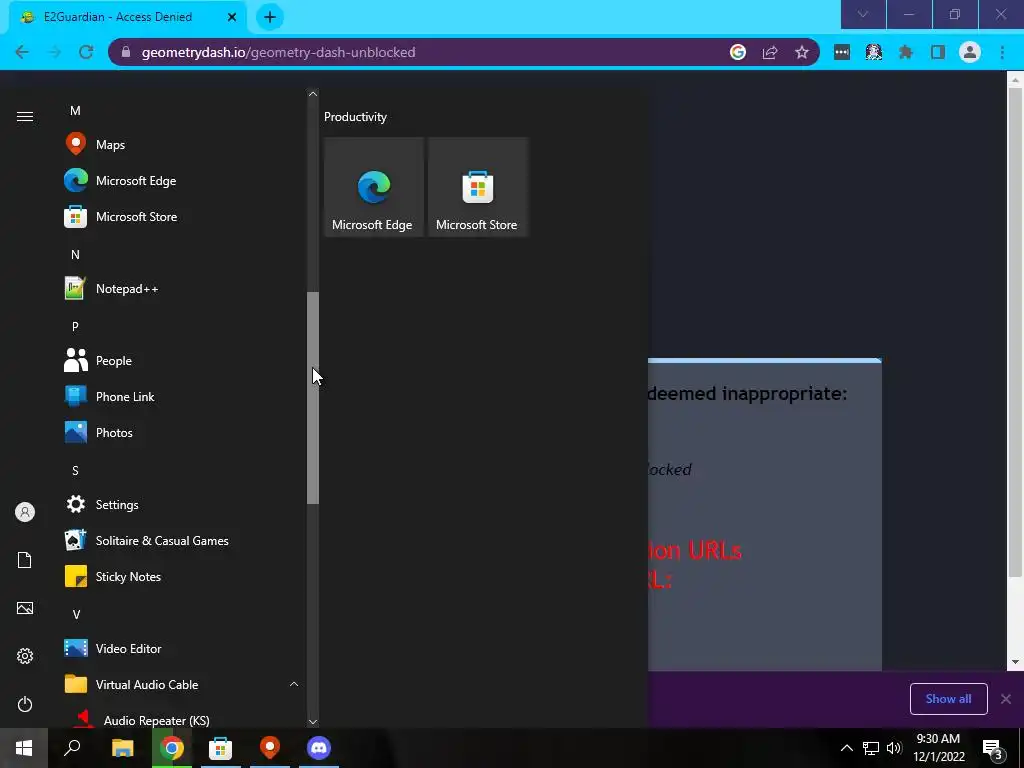Open a new Chrome tab
Viewport: 1024px width, 768px height.
(270, 18)
